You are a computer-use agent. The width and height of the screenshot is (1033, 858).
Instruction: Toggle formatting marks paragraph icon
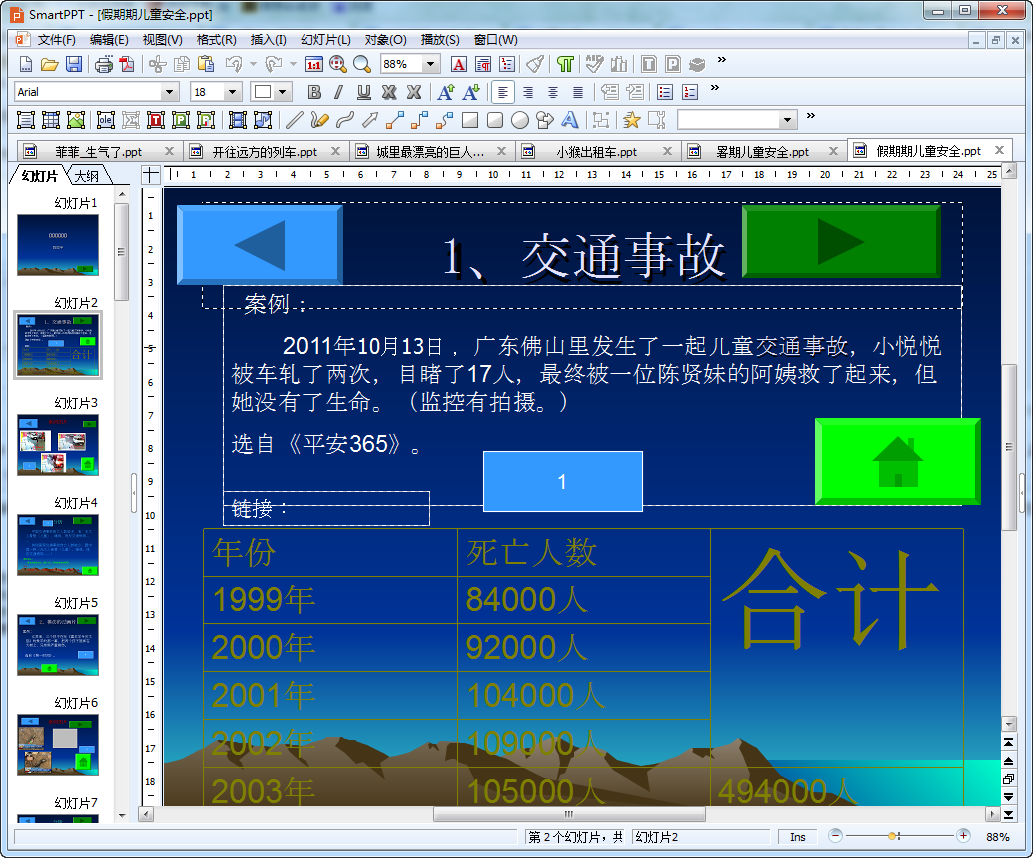(565, 64)
